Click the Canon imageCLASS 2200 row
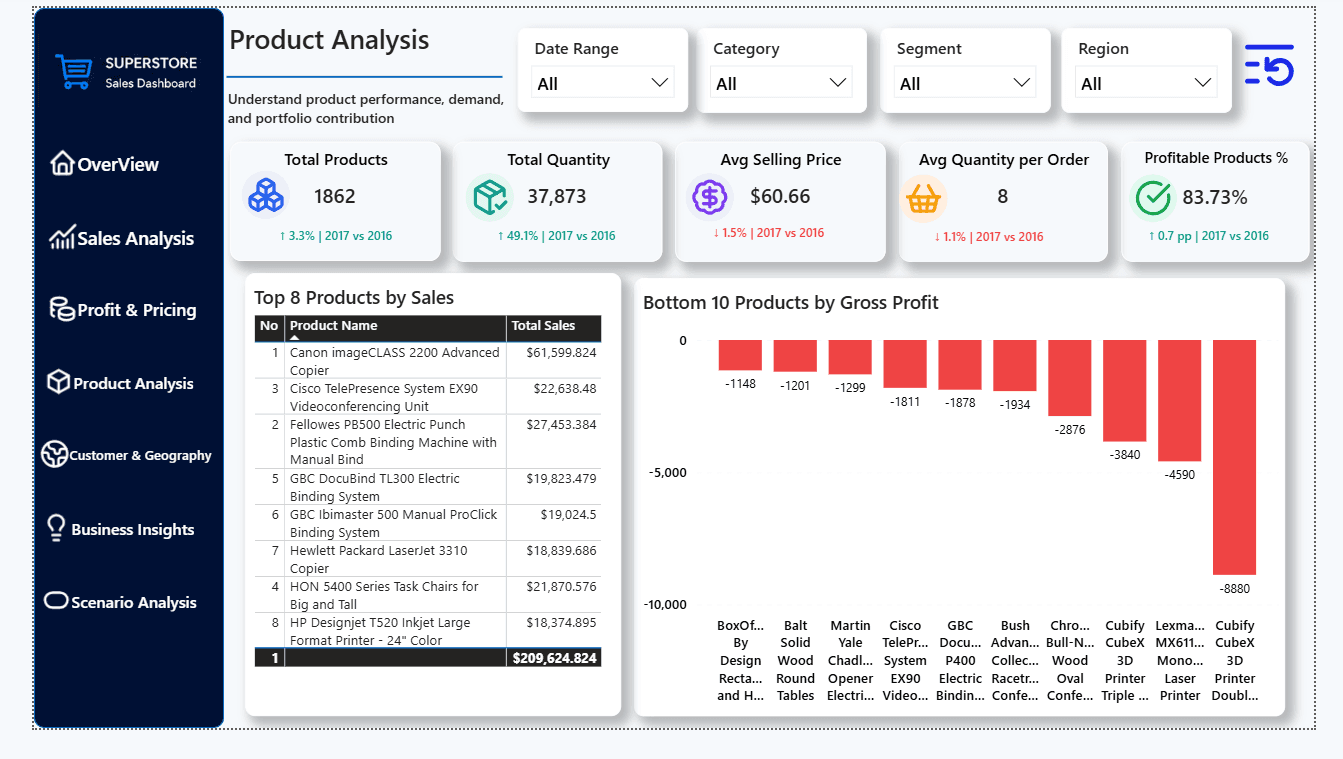 (428, 361)
